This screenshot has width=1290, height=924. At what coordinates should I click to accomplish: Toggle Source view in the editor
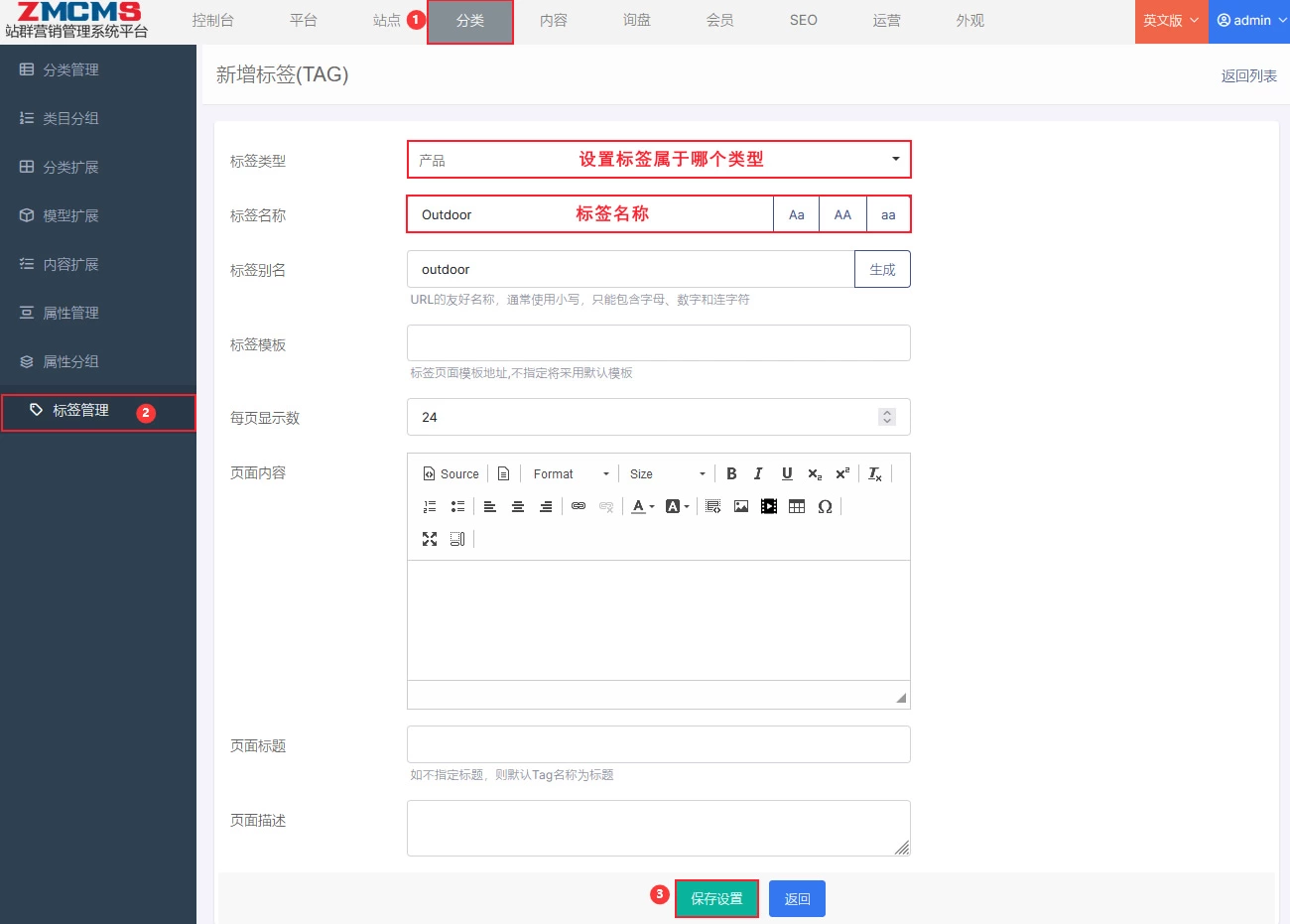pos(451,474)
